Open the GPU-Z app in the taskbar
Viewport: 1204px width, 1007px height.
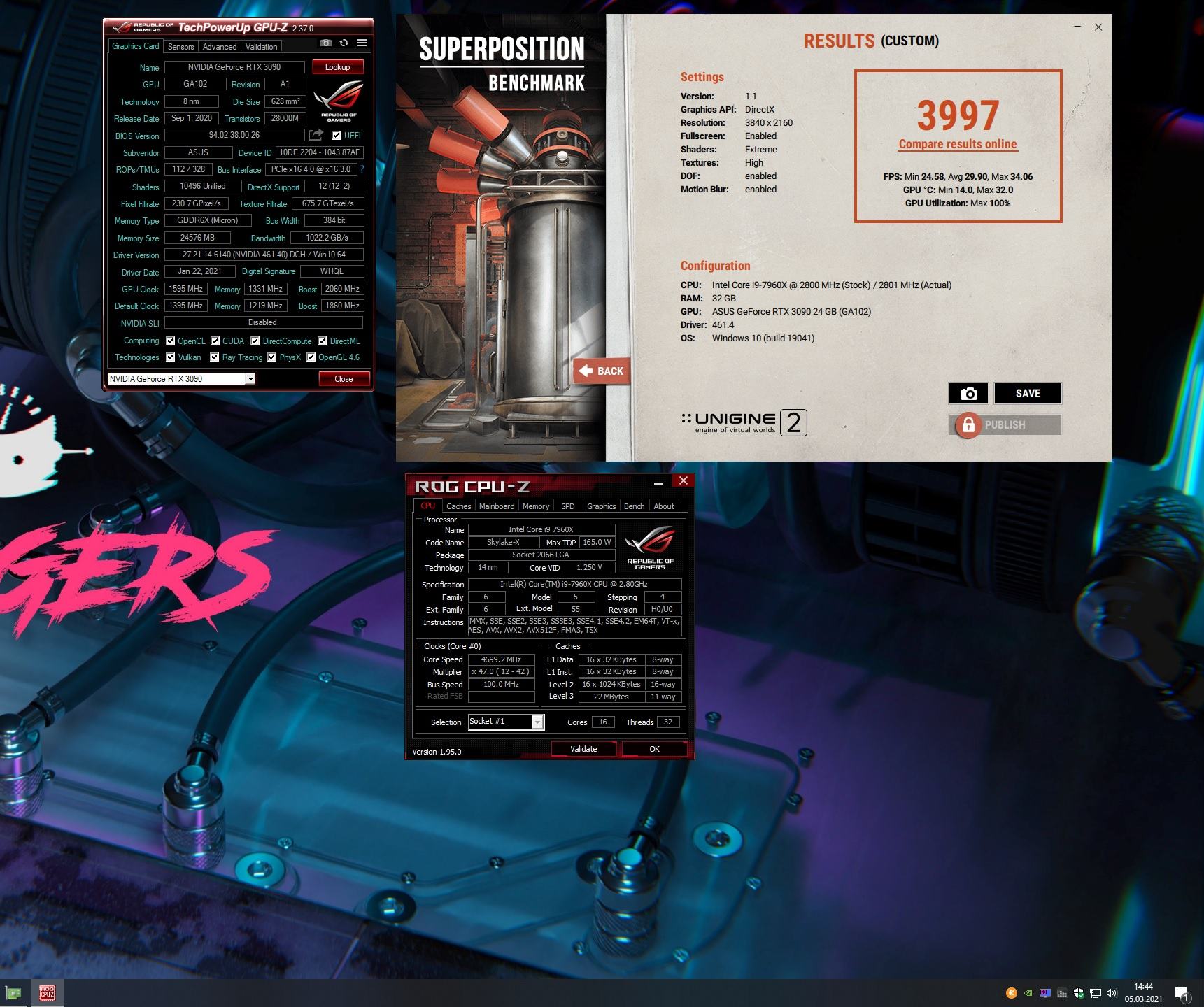click(x=14, y=992)
